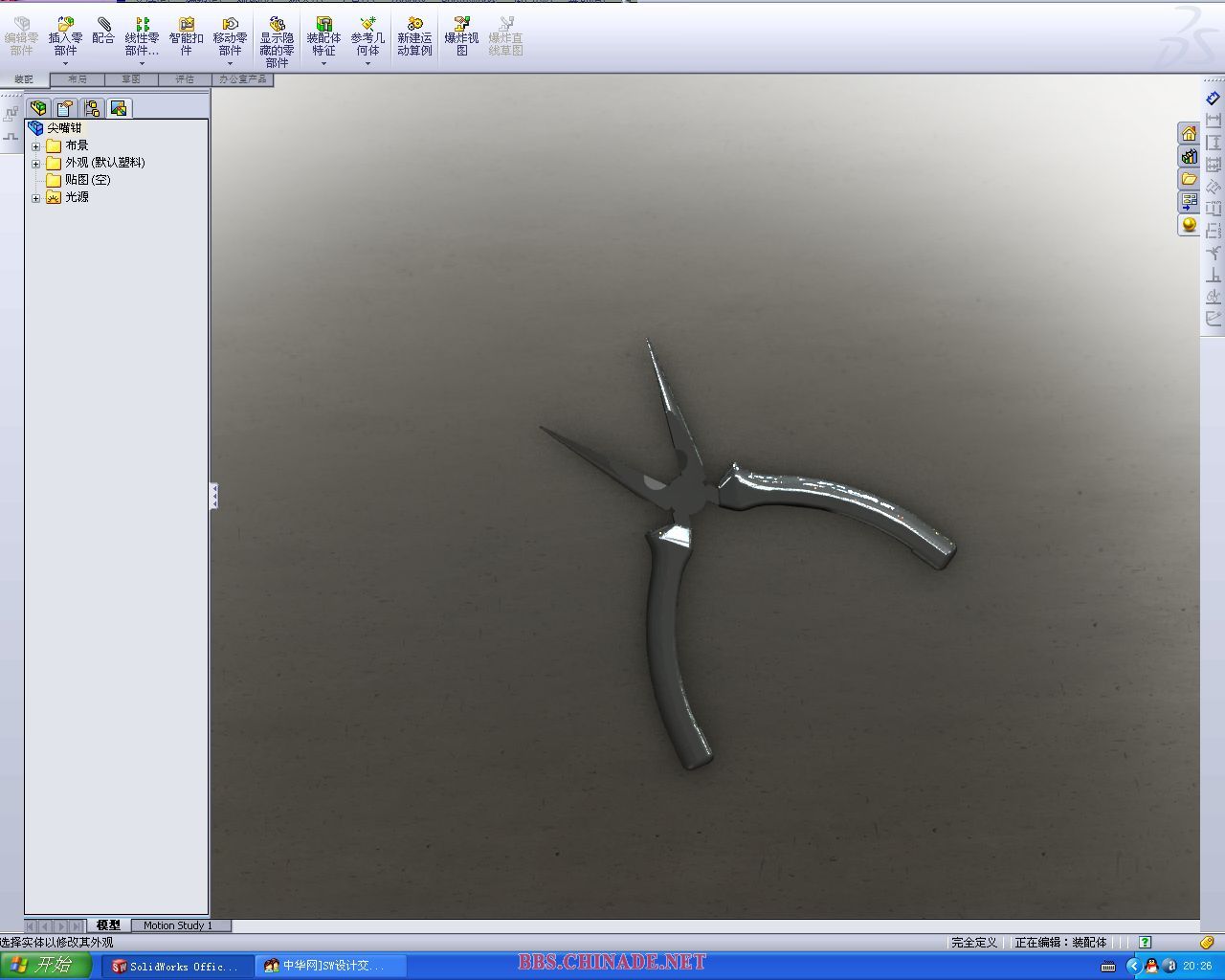Image resolution: width=1225 pixels, height=980 pixels.
Task: Select the Smart Fasteners (智能扣件) tool
Action: (186, 35)
